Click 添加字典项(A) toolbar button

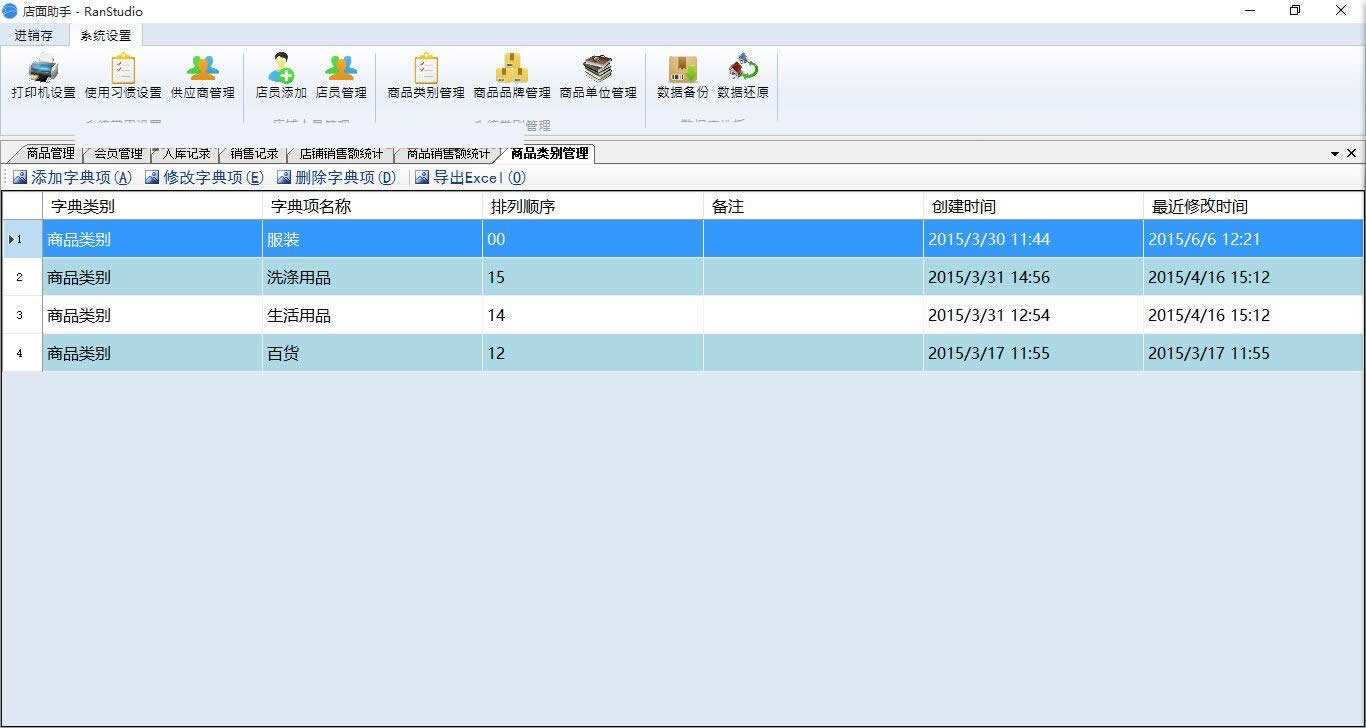(x=72, y=178)
